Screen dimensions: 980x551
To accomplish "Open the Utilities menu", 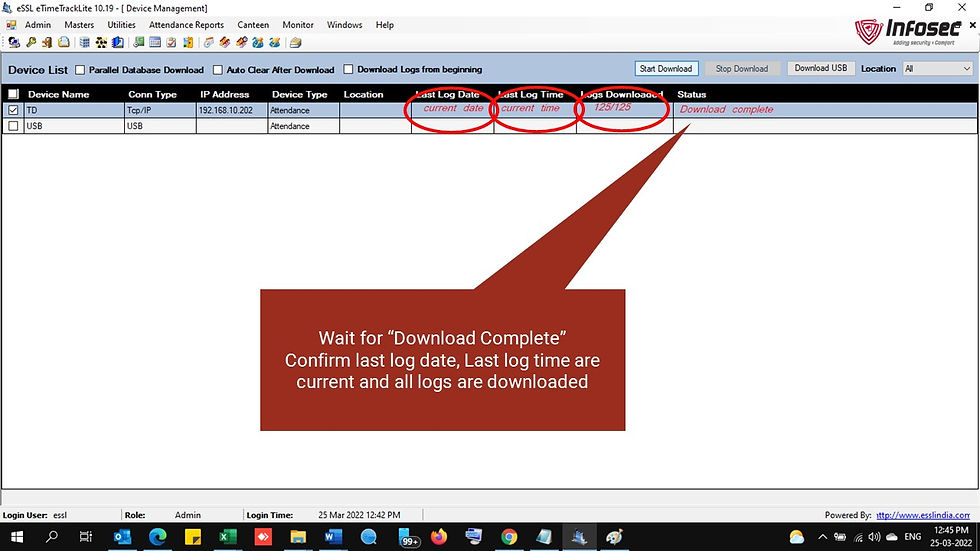I will [x=121, y=25].
